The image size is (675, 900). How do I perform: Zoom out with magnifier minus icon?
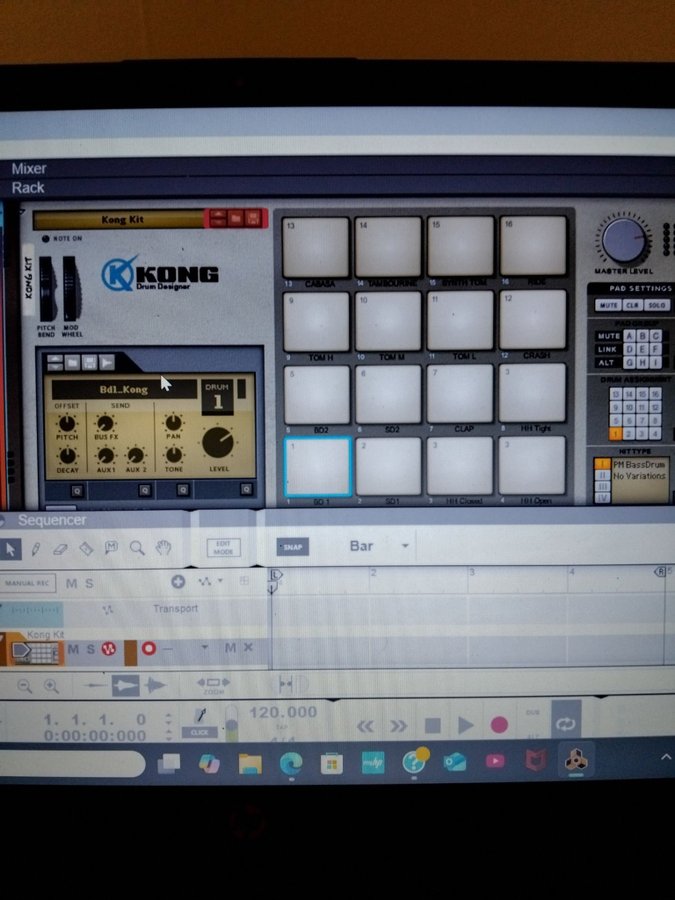(x=24, y=685)
